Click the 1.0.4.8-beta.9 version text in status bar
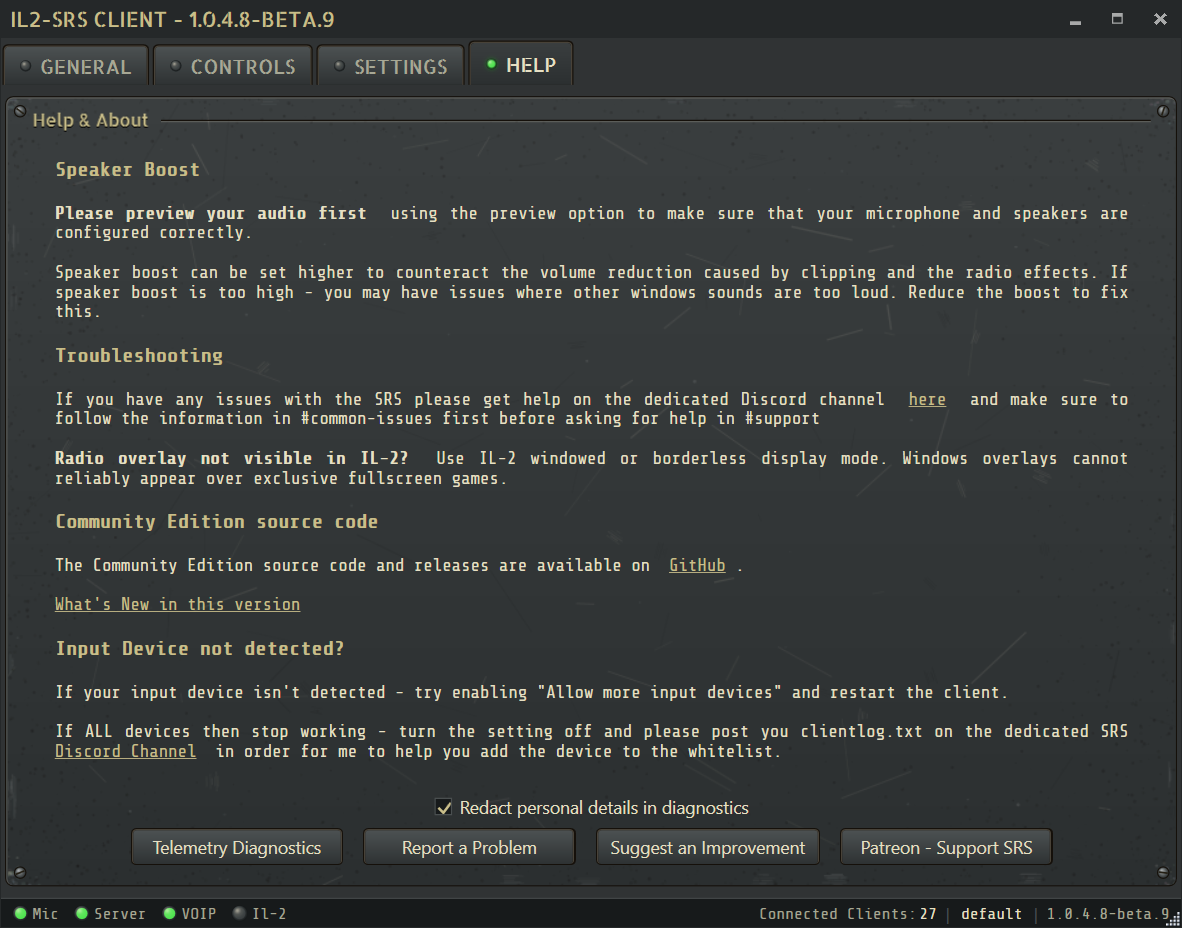1182x928 pixels. point(1109,914)
